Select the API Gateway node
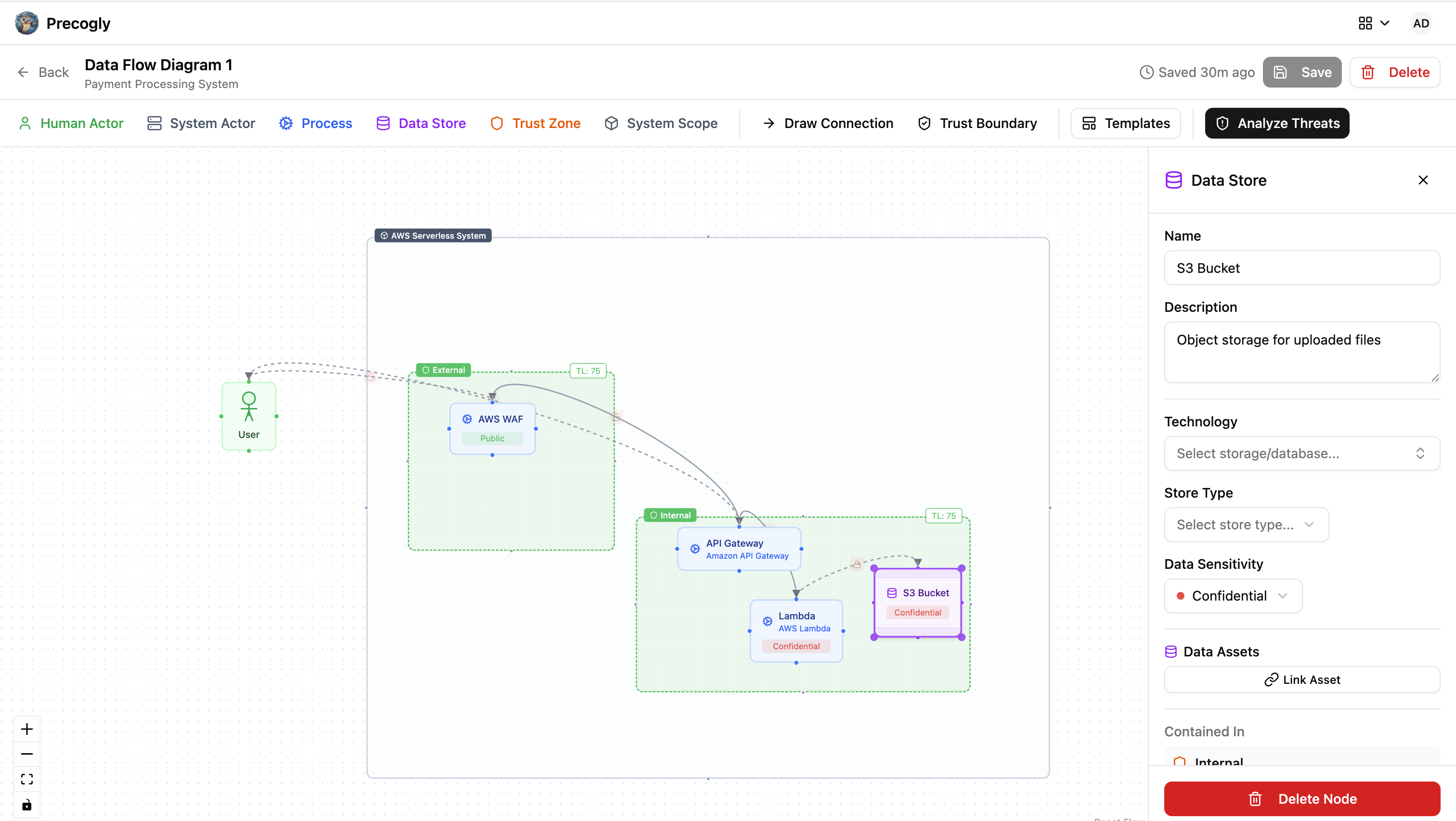The height and width of the screenshot is (821, 1456). [739, 549]
